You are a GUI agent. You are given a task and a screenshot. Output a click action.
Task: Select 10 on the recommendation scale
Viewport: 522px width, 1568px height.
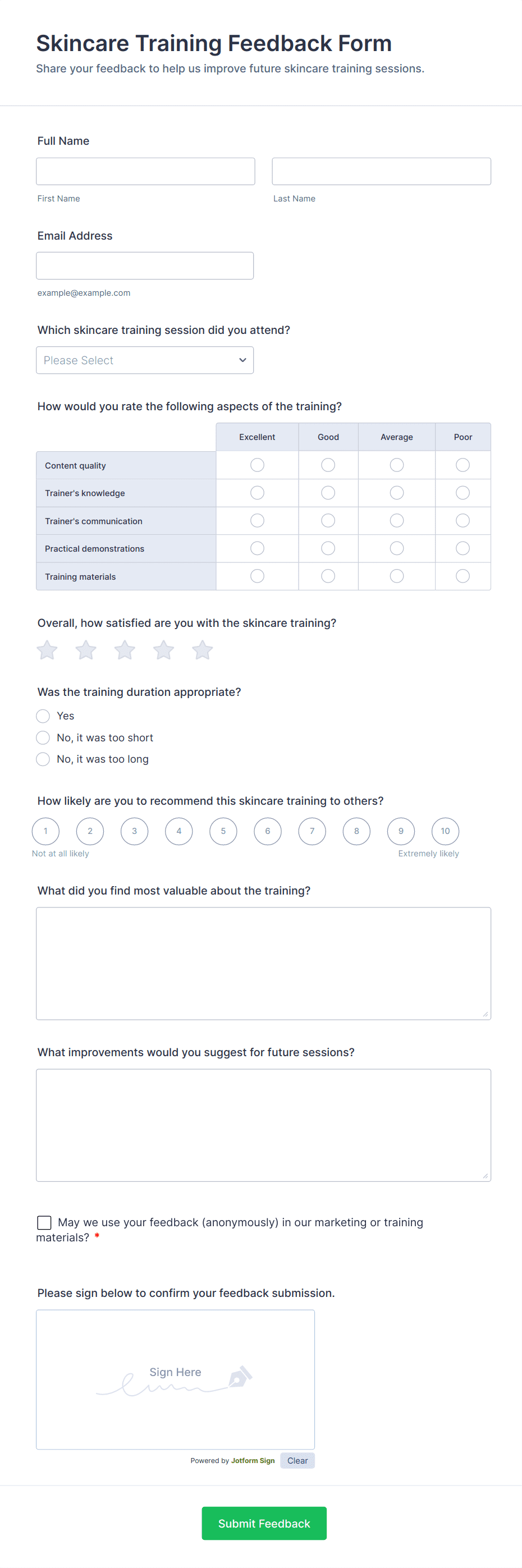pos(445,831)
